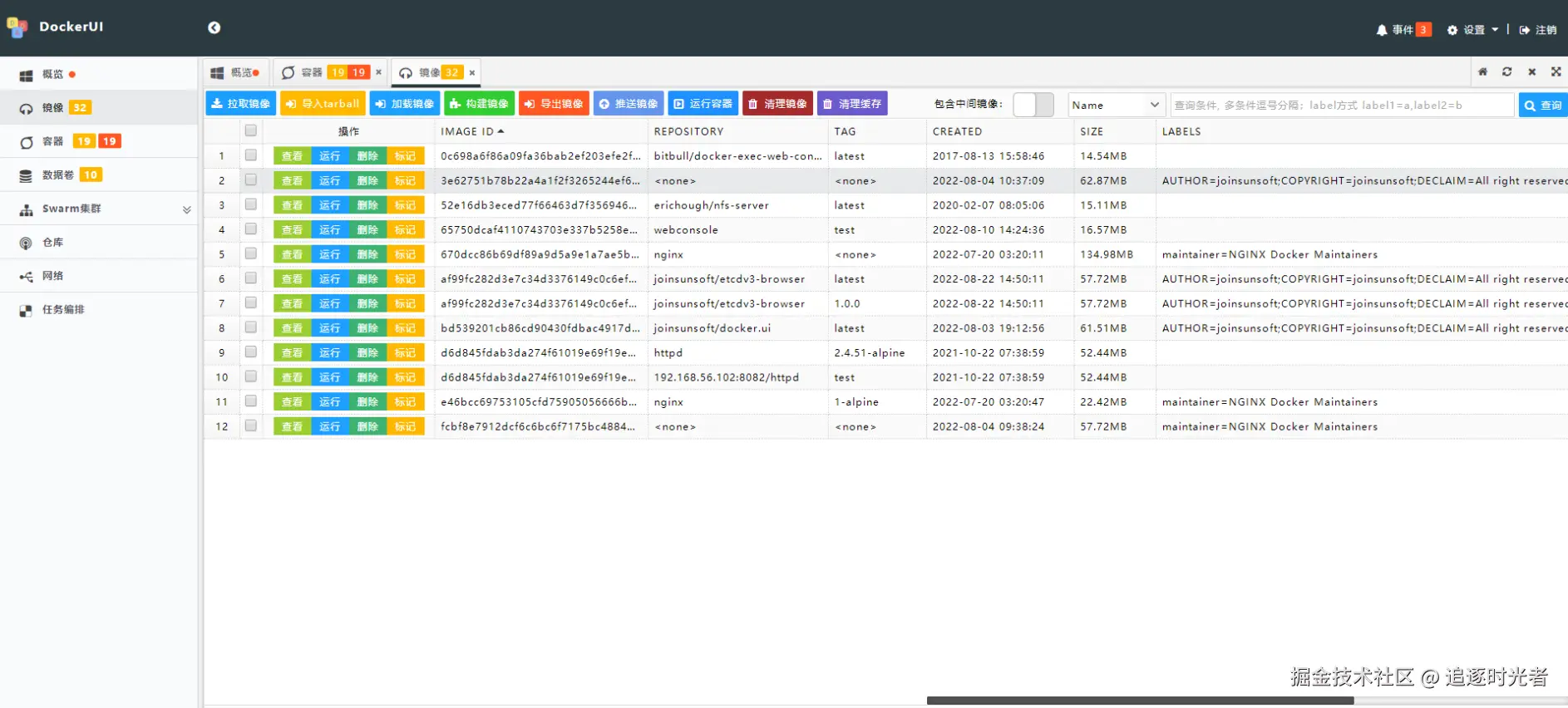Image resolution: width=1568 pixels, height=708 pixels.
Task: Click the 导入tarball button
Action: 323,104
